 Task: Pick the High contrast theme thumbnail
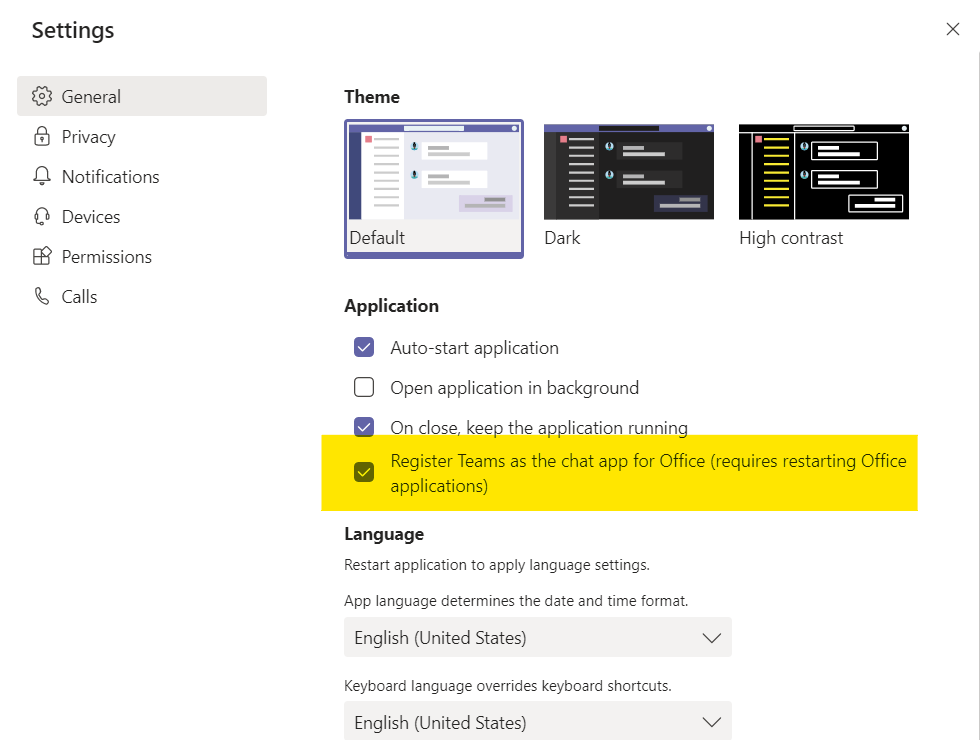[x=824, y=172]
